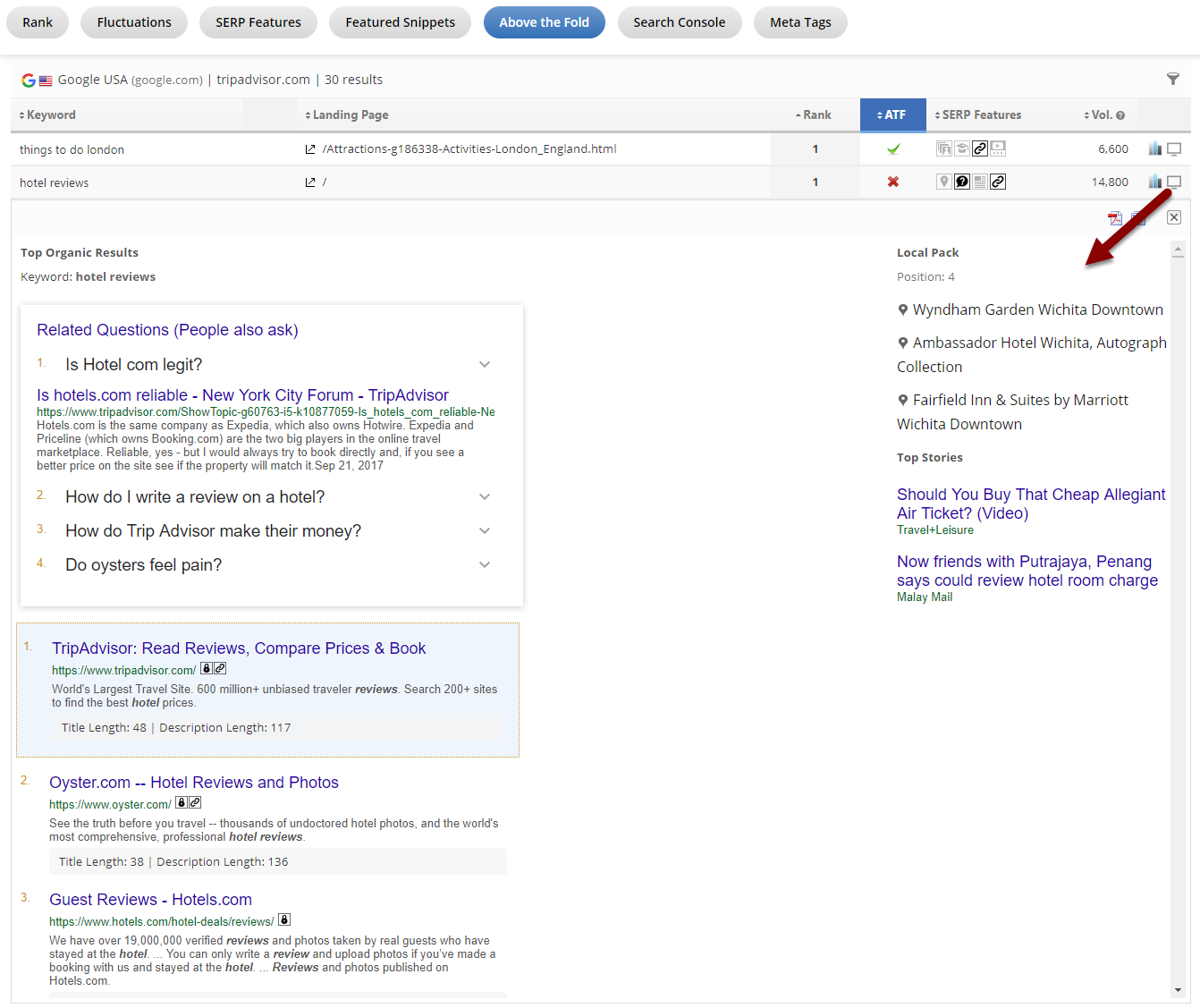Open the filter funnel icon

pyautogui.click(x=1173, y=80)
